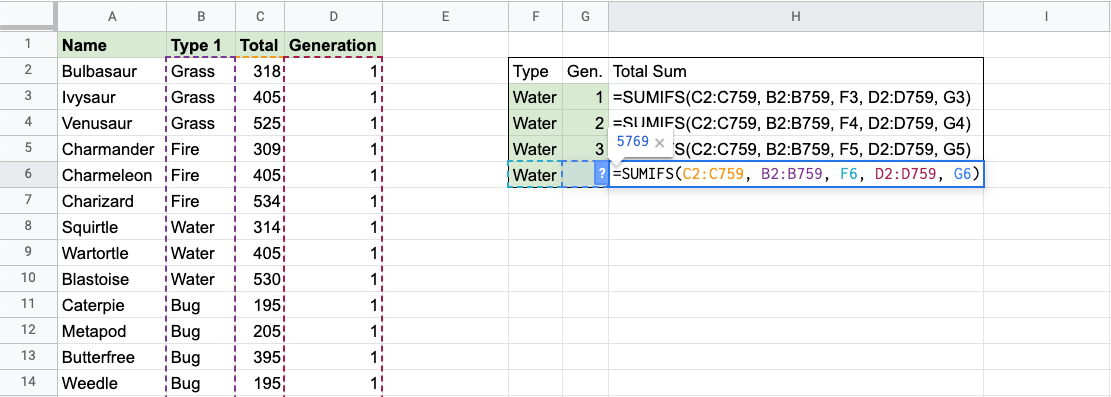This screenshot has height=397, width=1111.
Task: Select row 6 header
Action: 28,175
